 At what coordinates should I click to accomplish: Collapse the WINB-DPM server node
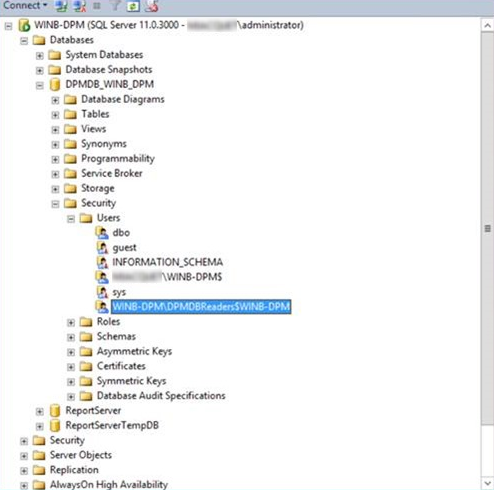point(9,26)
